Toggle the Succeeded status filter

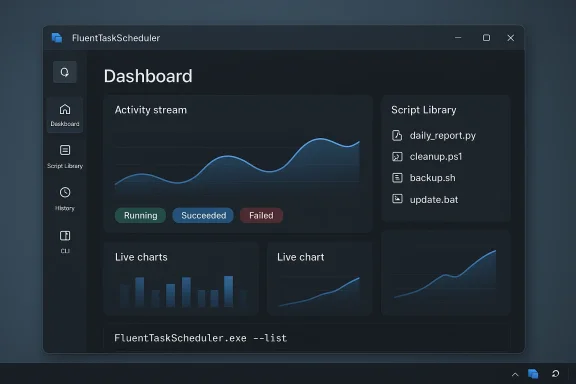click(x=203, y=215)
